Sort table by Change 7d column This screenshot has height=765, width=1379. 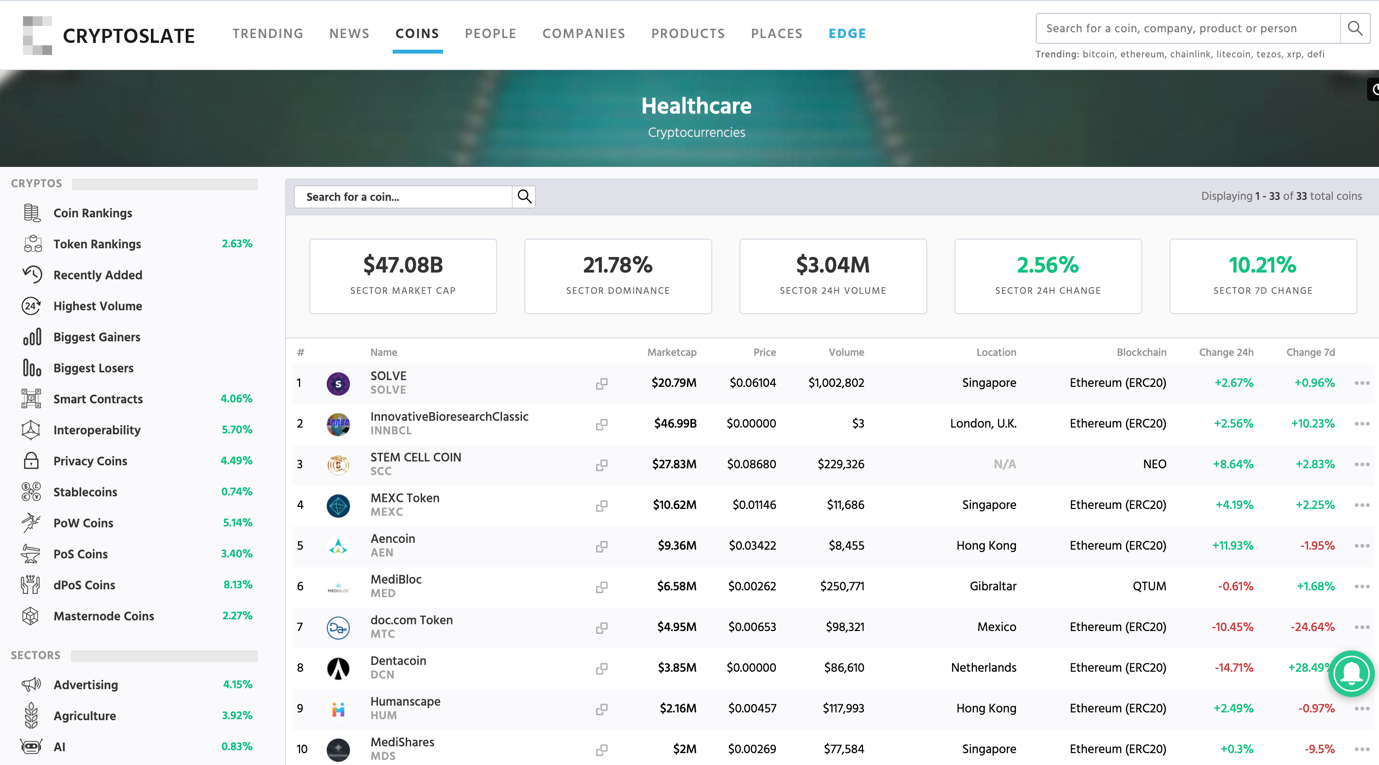tap(1311, 352)
